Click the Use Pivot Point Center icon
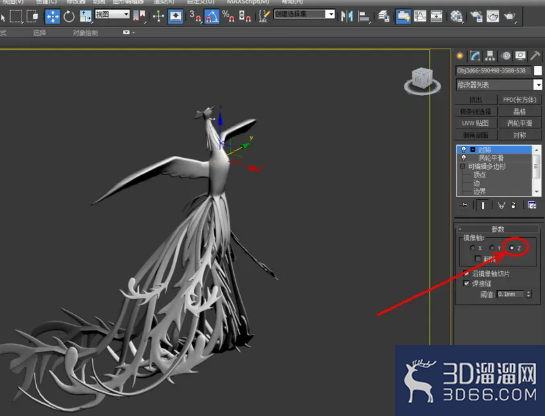The height and width of the screenshot is (416, 545). coord(139,16)
